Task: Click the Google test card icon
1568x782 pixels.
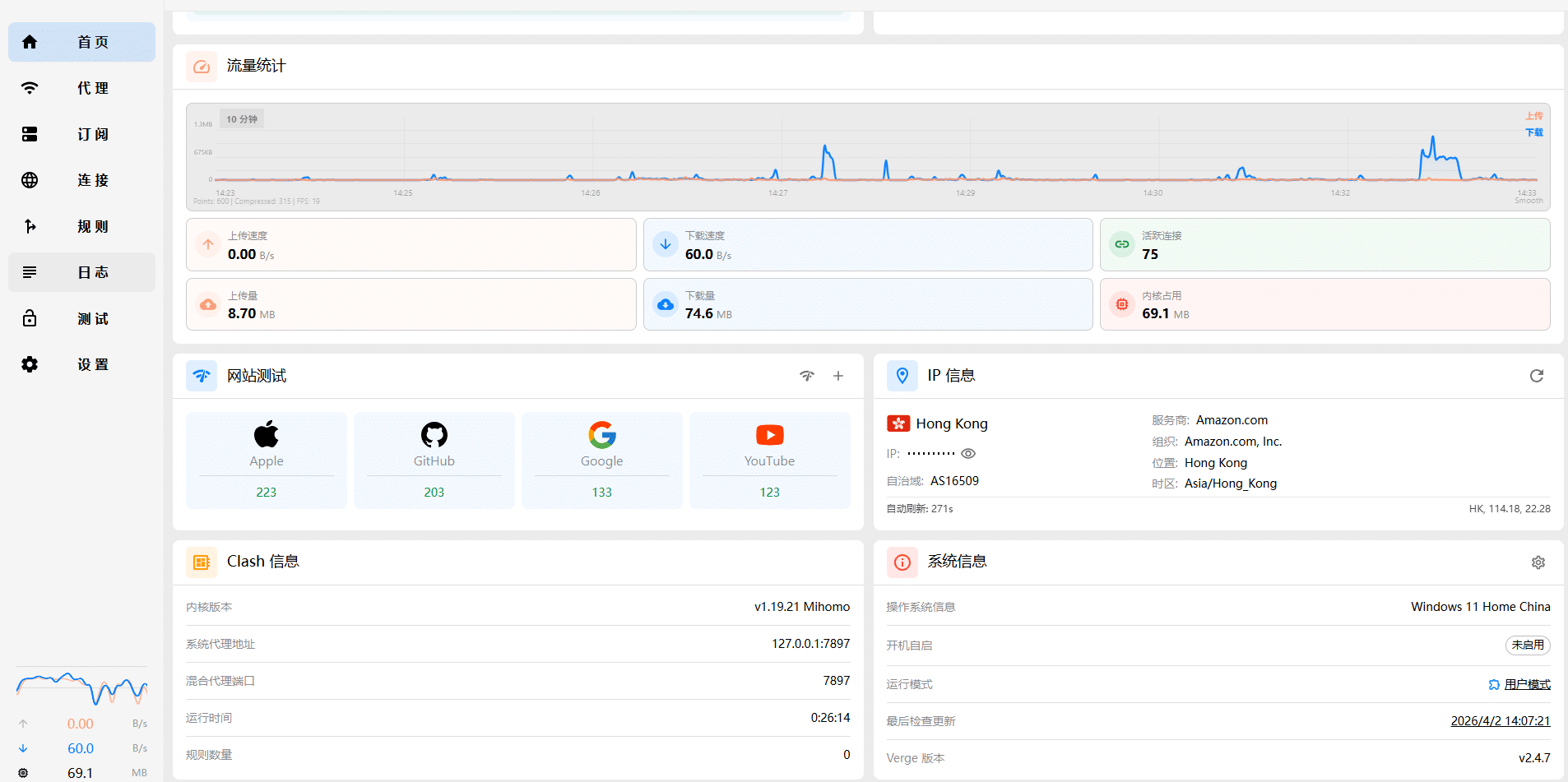Action: click(601, 434)
